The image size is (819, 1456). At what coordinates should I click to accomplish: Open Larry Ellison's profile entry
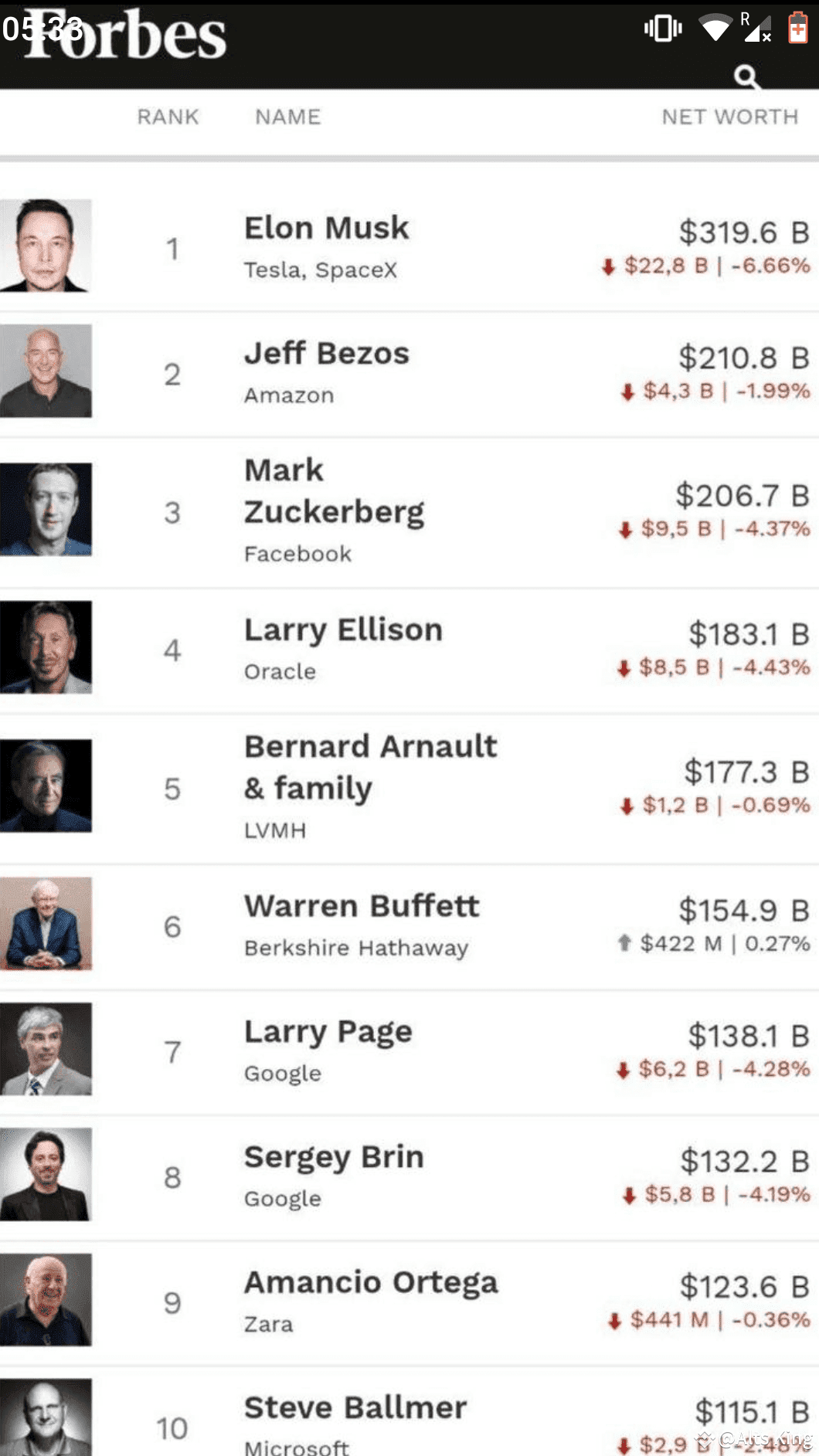tap(343, 630)
